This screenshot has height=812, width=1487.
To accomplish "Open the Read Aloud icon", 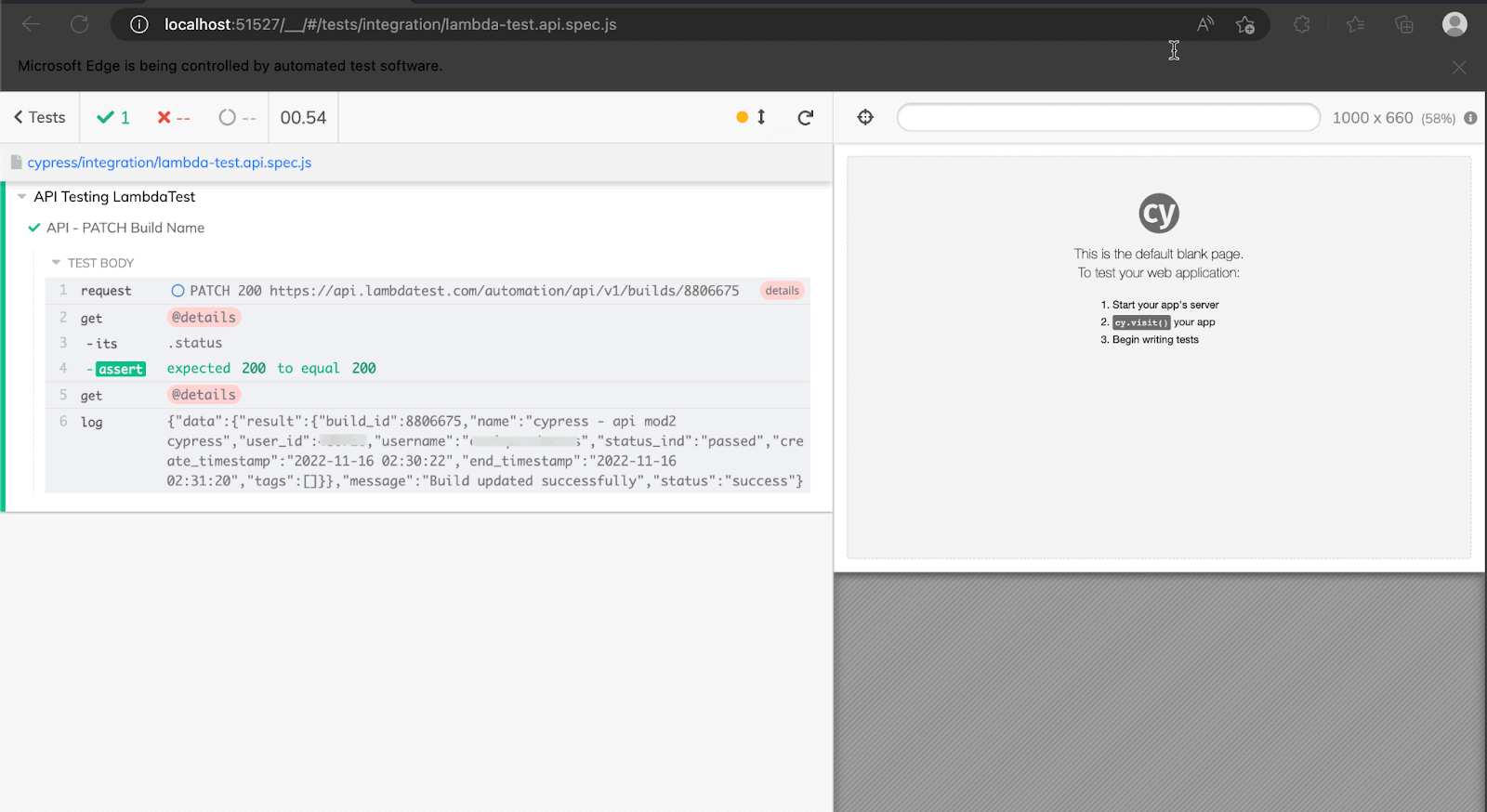I will [1205, 24].
